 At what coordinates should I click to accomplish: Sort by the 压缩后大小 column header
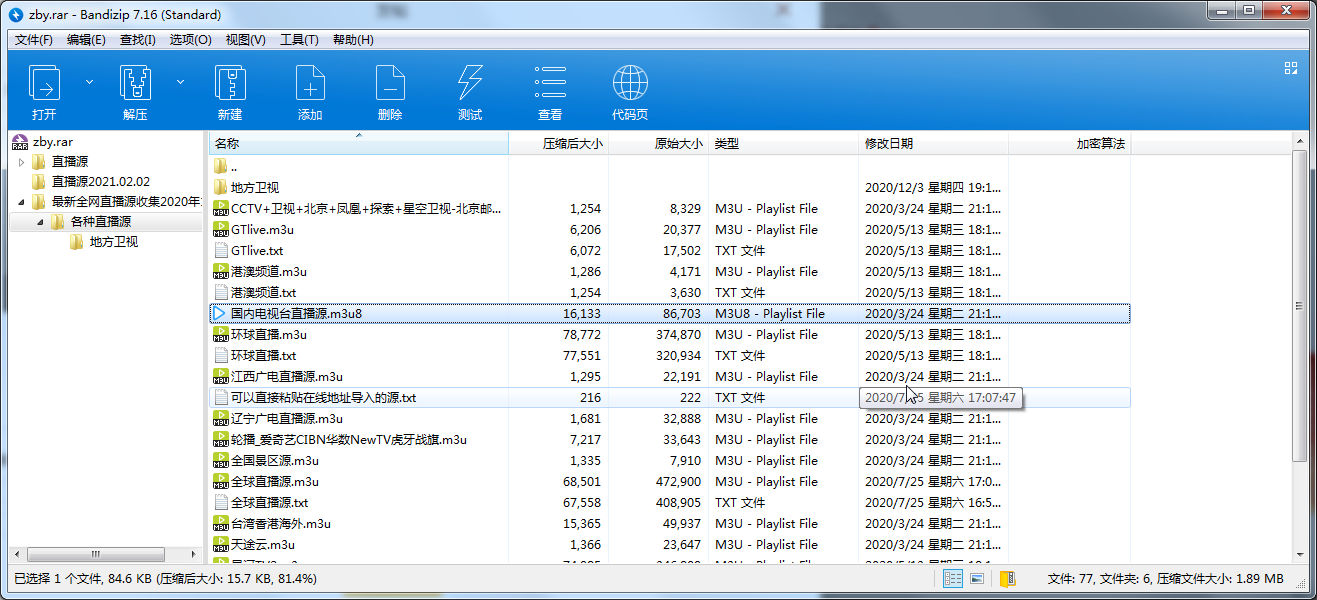point(558,144)
